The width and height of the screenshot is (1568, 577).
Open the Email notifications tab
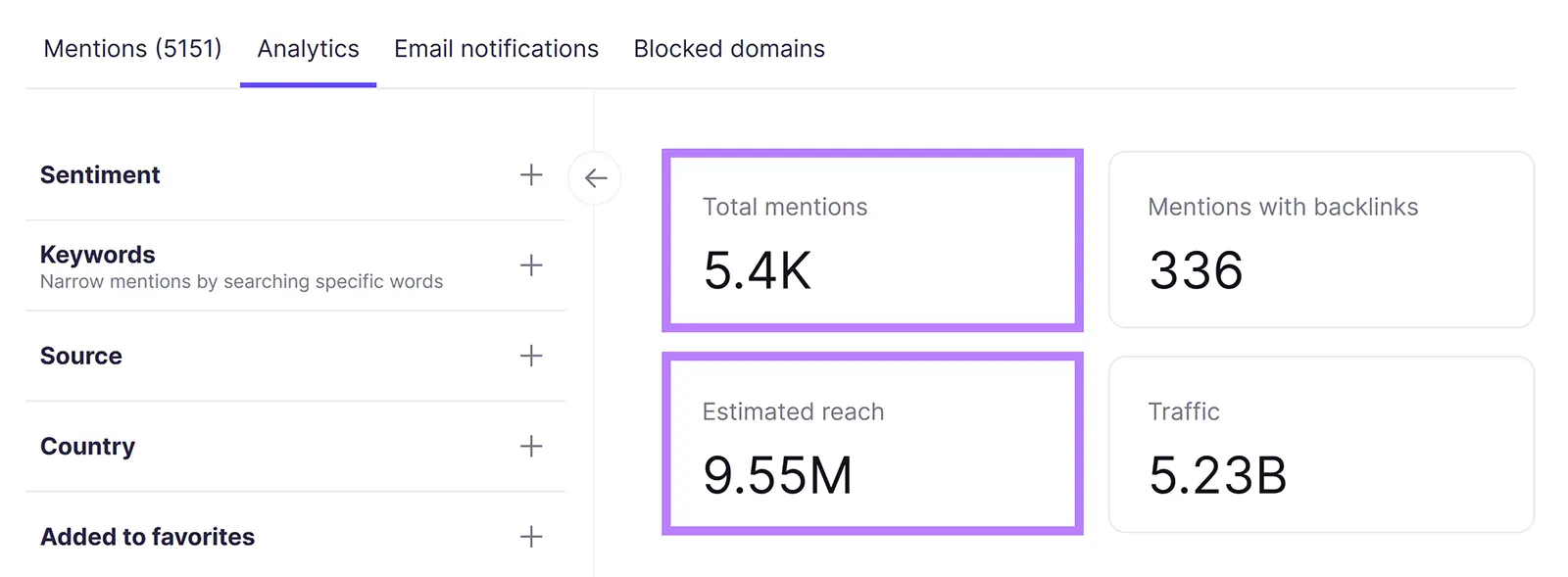coord(496,48)
